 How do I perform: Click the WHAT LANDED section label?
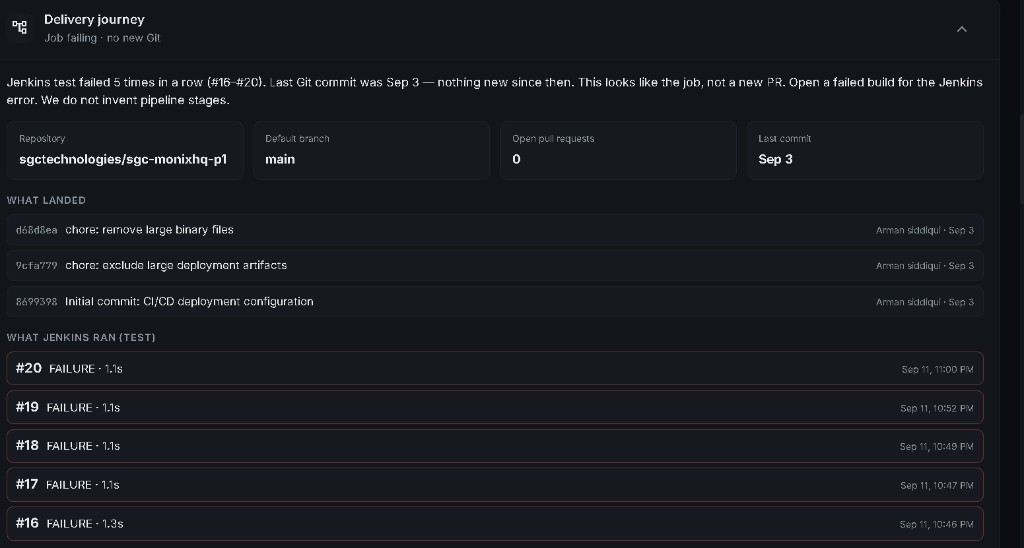point(46,201)
